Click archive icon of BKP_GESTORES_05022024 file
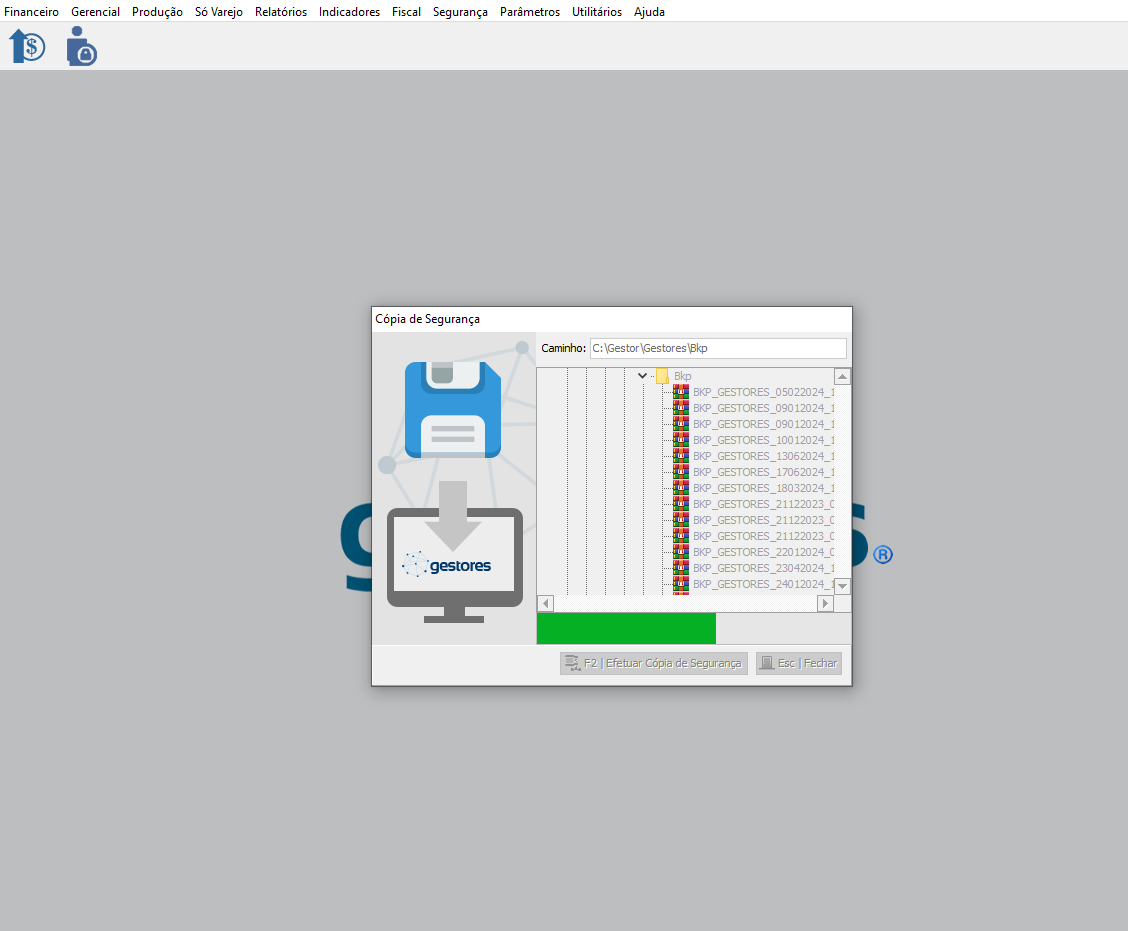Viewport: 1128px width, 931px height. (x=681, y=392)
